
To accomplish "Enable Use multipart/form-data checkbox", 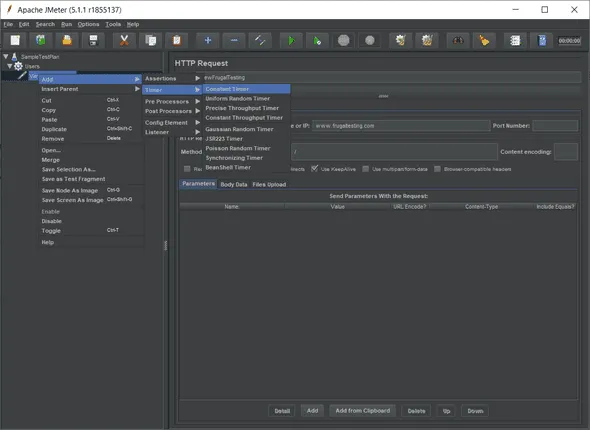I will (365, 169).
